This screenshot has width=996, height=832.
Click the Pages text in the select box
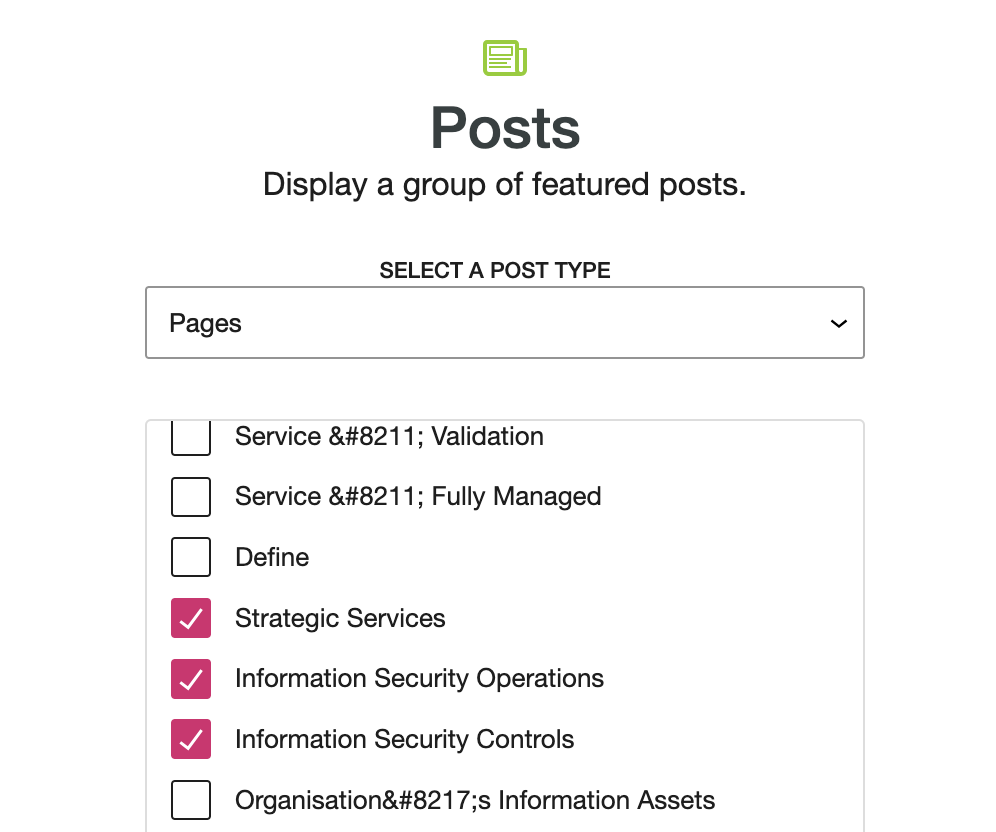[205, 324]
